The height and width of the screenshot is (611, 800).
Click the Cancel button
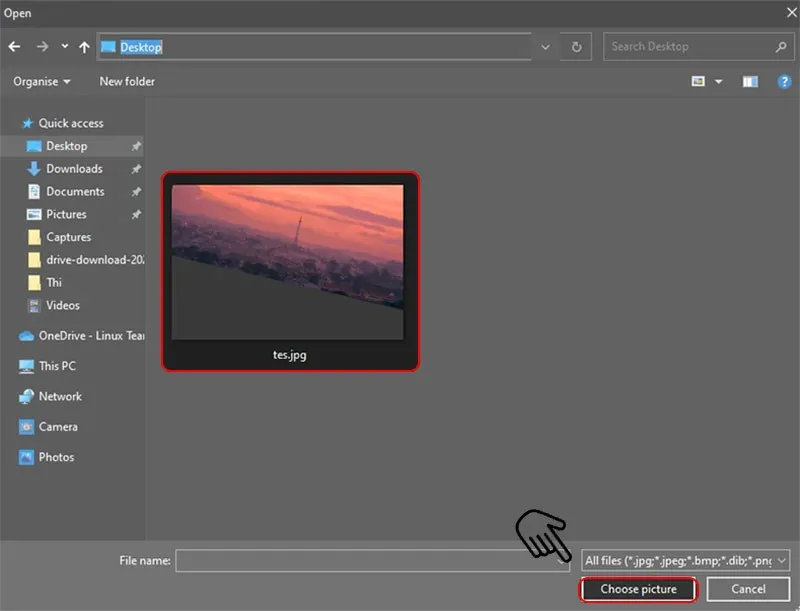point(747,590)
